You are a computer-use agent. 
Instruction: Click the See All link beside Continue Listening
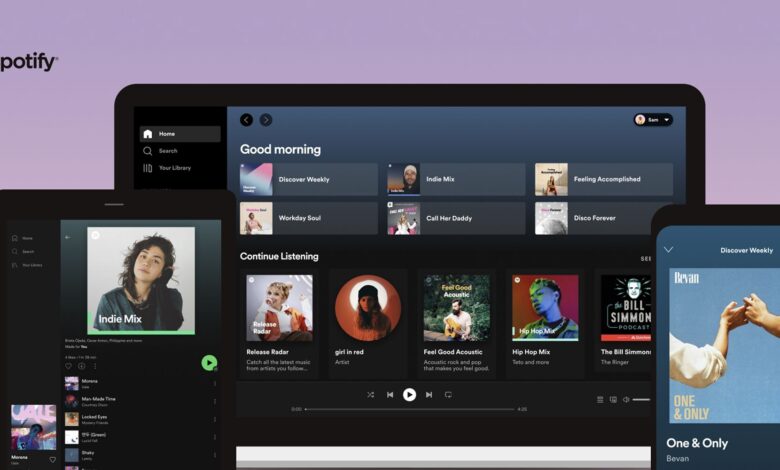646,259
